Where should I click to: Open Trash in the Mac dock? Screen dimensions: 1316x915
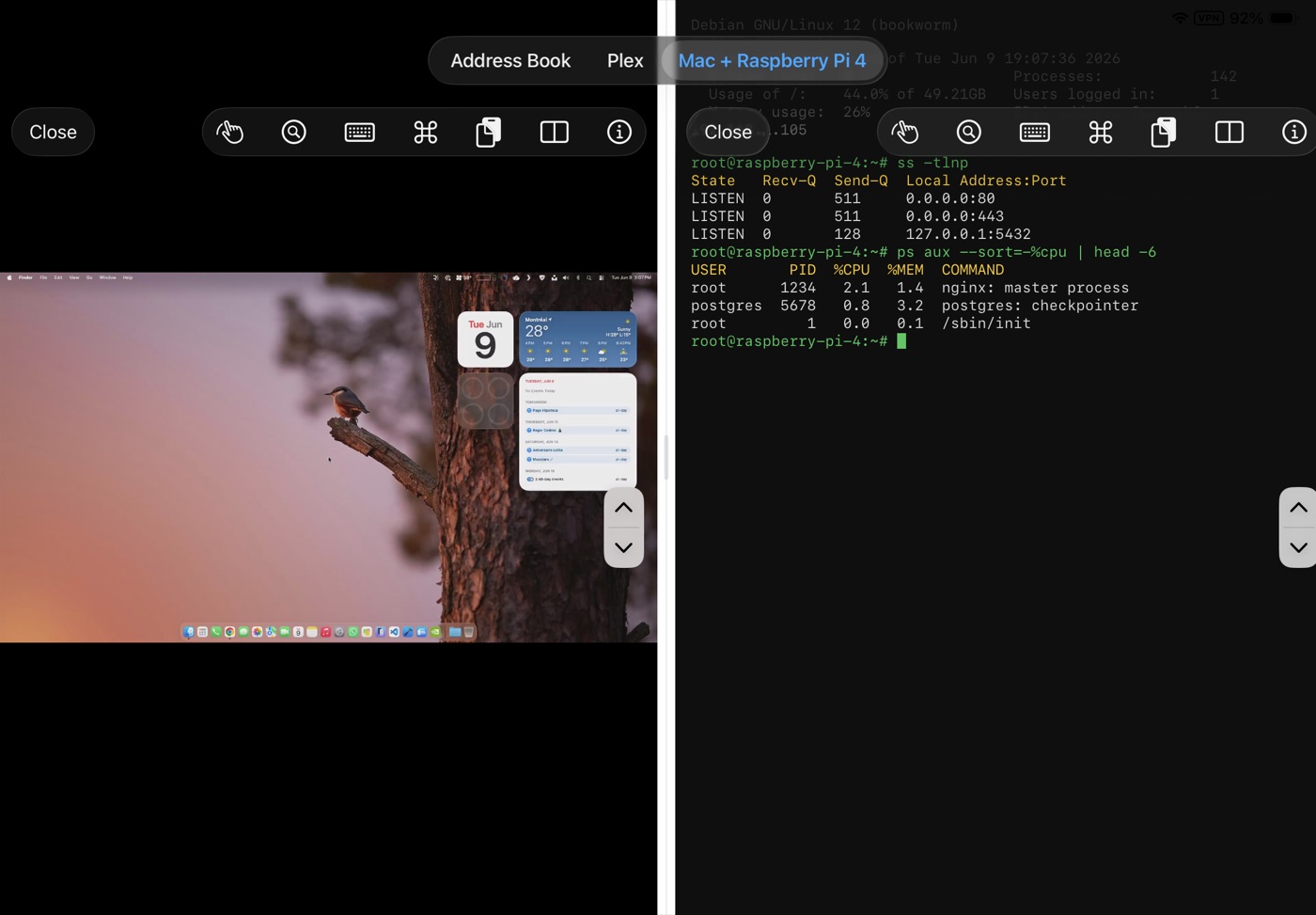[469, 632]
